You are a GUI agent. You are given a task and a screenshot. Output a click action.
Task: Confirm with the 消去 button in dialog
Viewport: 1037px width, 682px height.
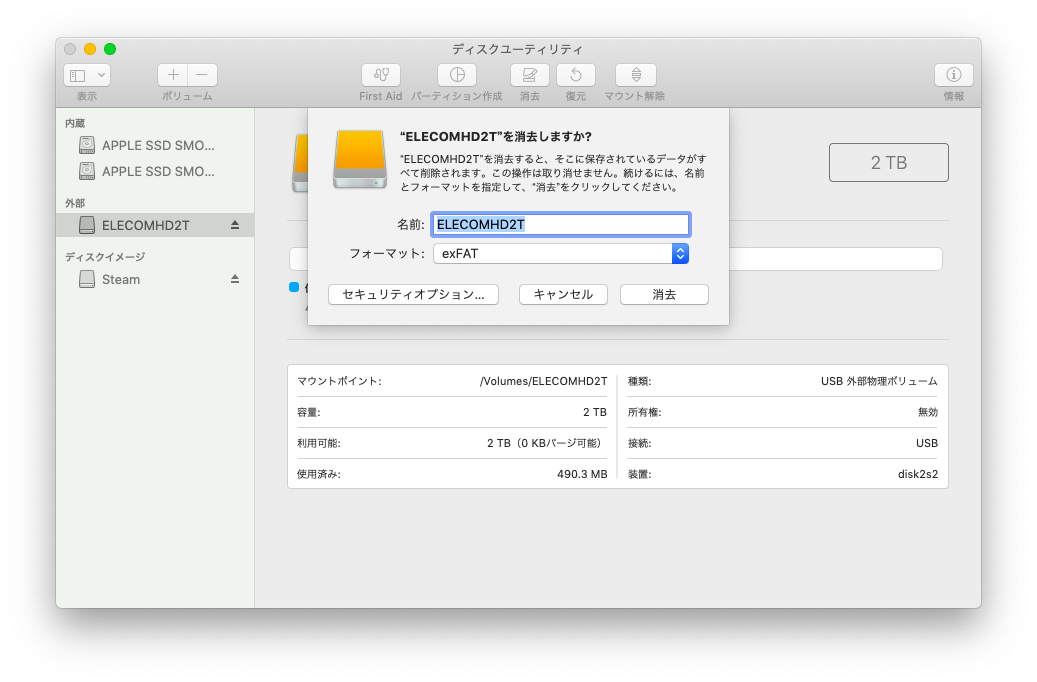(x=664, y=294)
